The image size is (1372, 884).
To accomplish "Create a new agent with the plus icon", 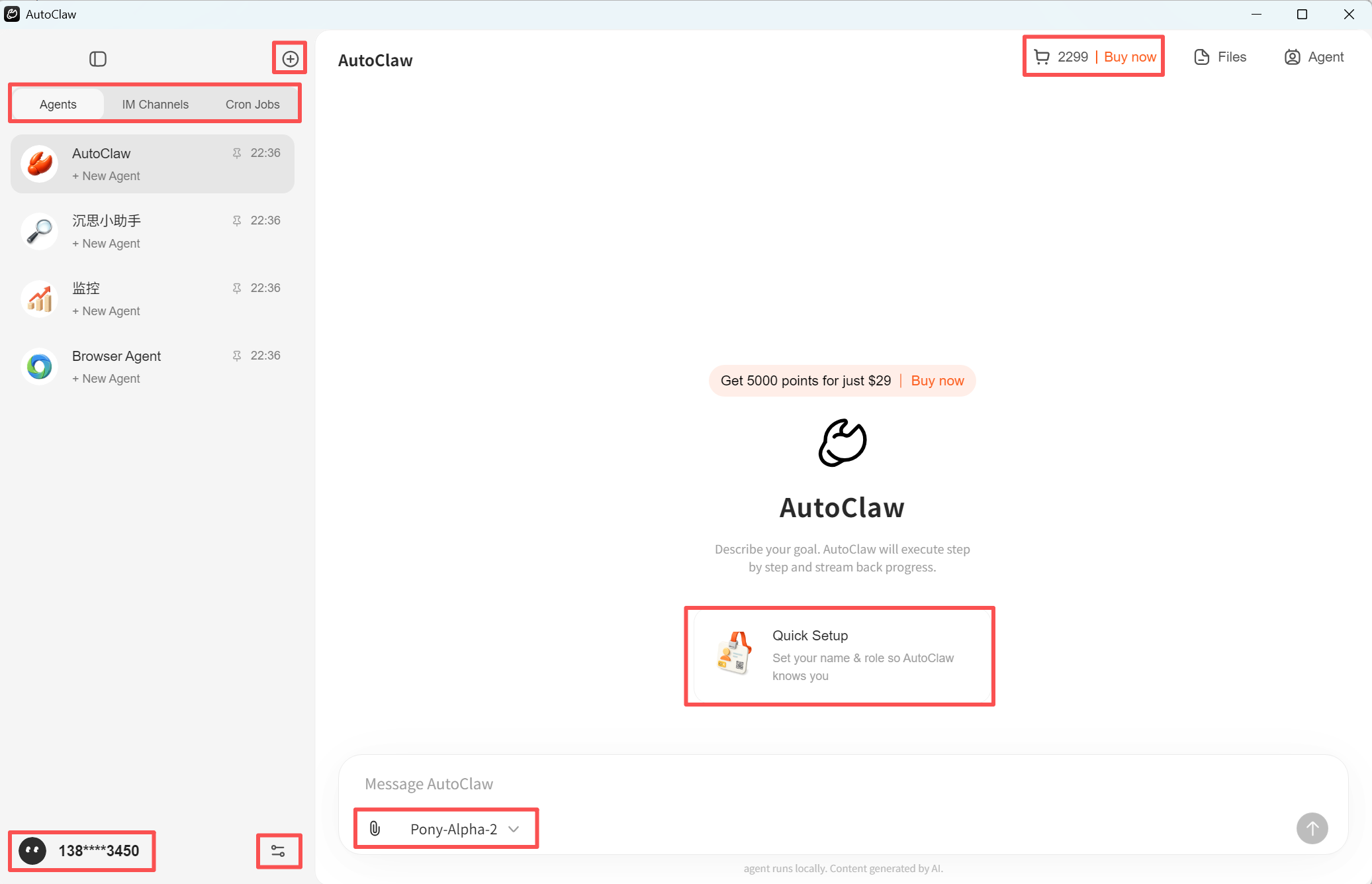I will (x=289, y=58).
